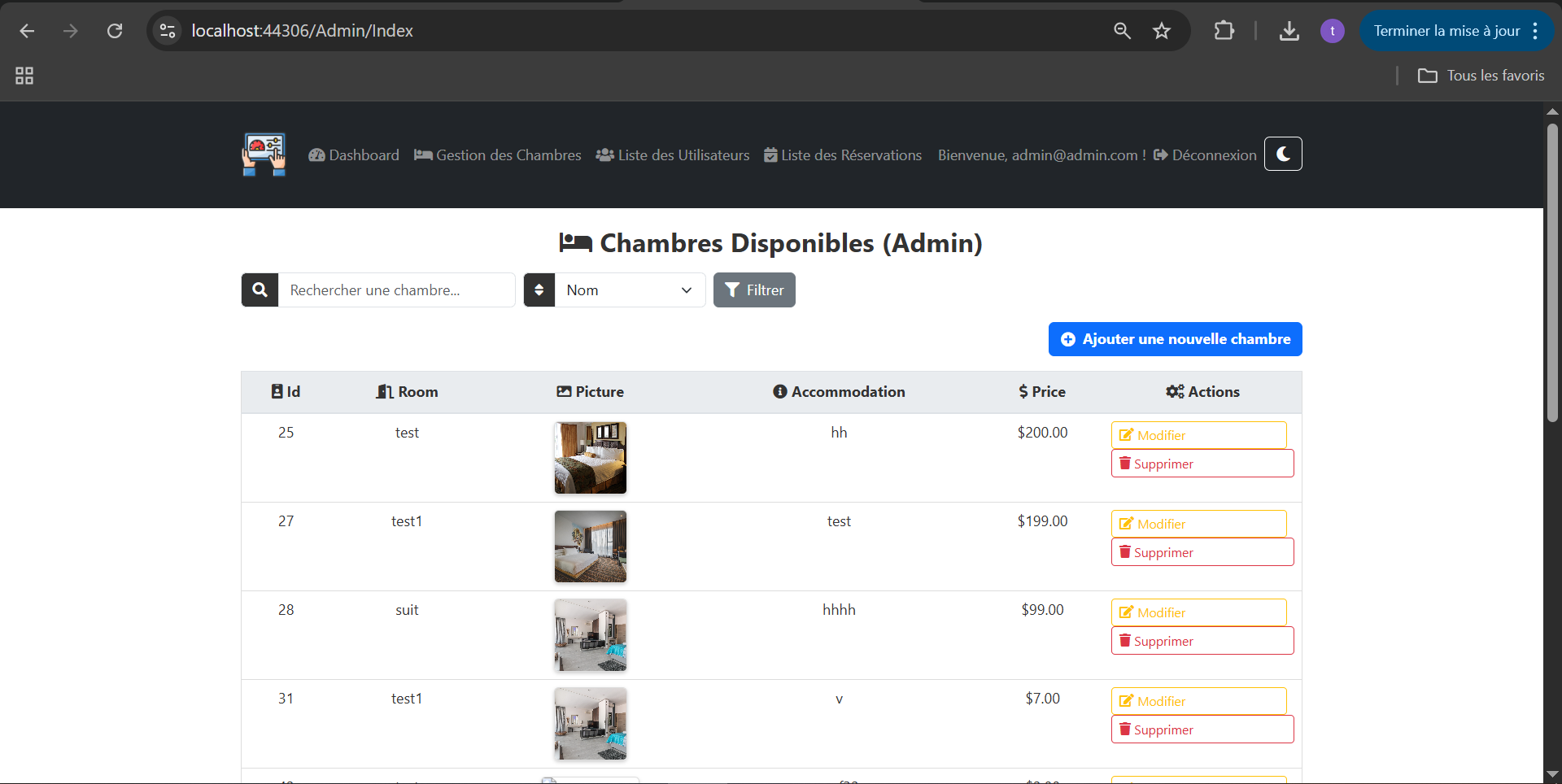Click Supprimer for room 31
Image resolution: width=1562 pixels, height=784 pixels.
coord(1202,730)
